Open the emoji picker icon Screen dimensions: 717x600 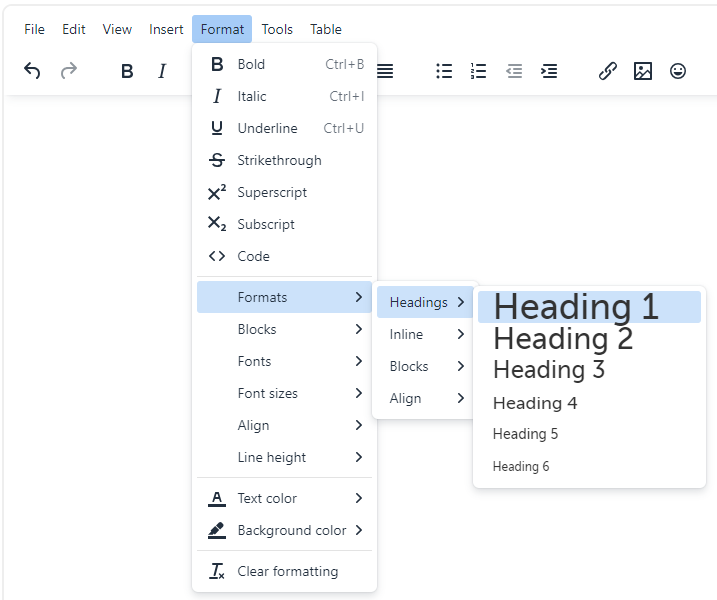point(678,71)
